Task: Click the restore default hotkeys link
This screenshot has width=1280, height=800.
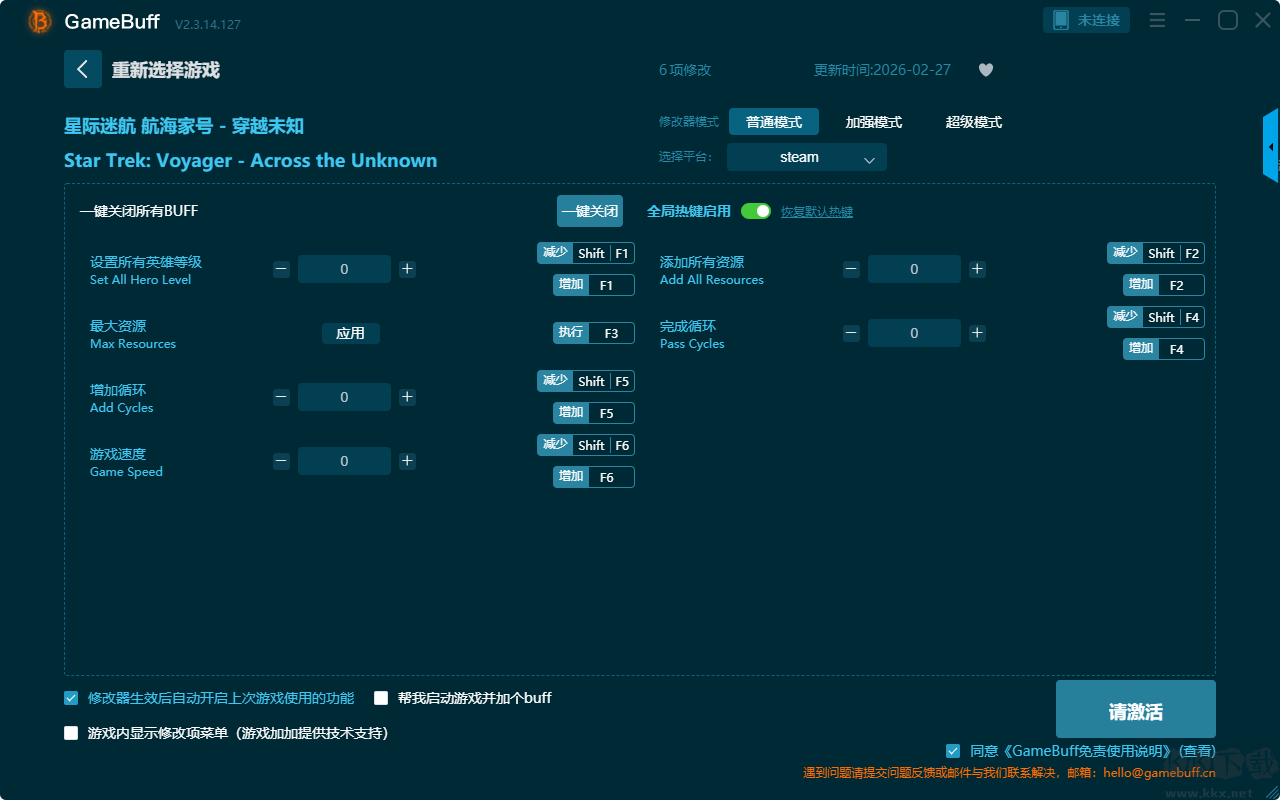Action: coord(816,212)
